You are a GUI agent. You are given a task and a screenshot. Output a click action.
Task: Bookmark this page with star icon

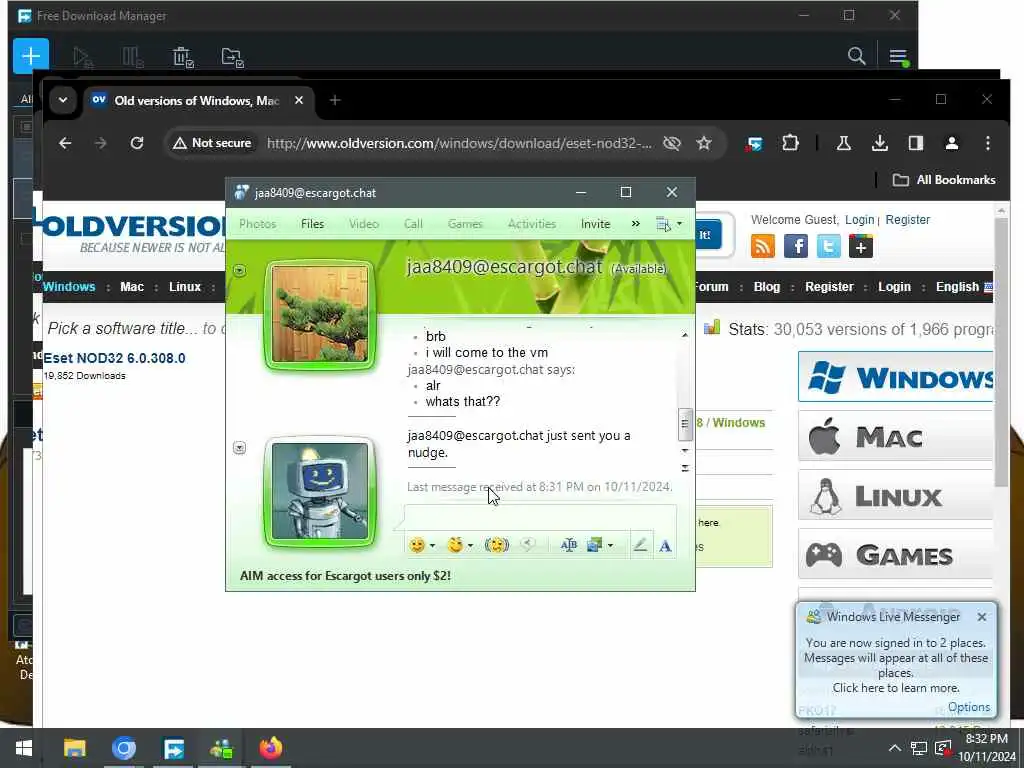click(703, 143)
